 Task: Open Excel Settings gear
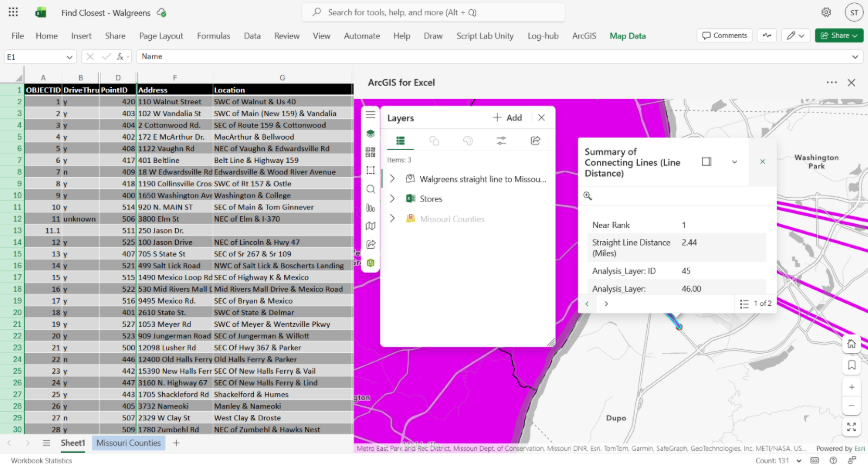click(x=826, y=12)
